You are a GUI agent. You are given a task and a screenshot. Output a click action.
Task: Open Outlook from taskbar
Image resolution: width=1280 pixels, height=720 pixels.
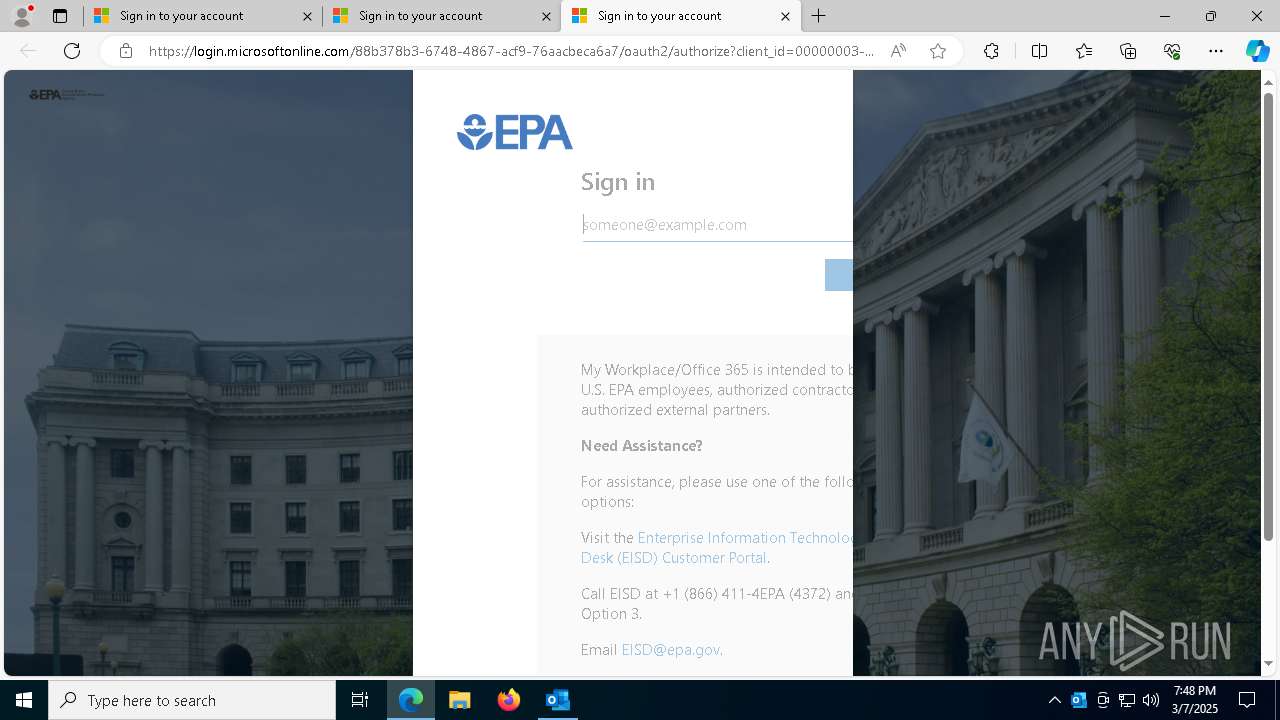click(x=557, y=700)
